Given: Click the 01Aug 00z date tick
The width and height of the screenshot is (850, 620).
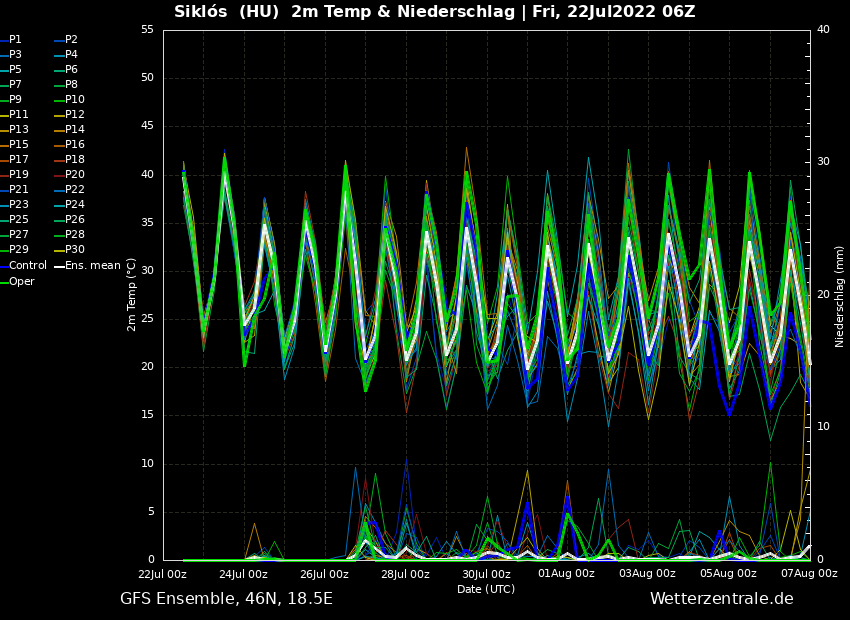Looking at the screenshot, I should tap(567, 574).
